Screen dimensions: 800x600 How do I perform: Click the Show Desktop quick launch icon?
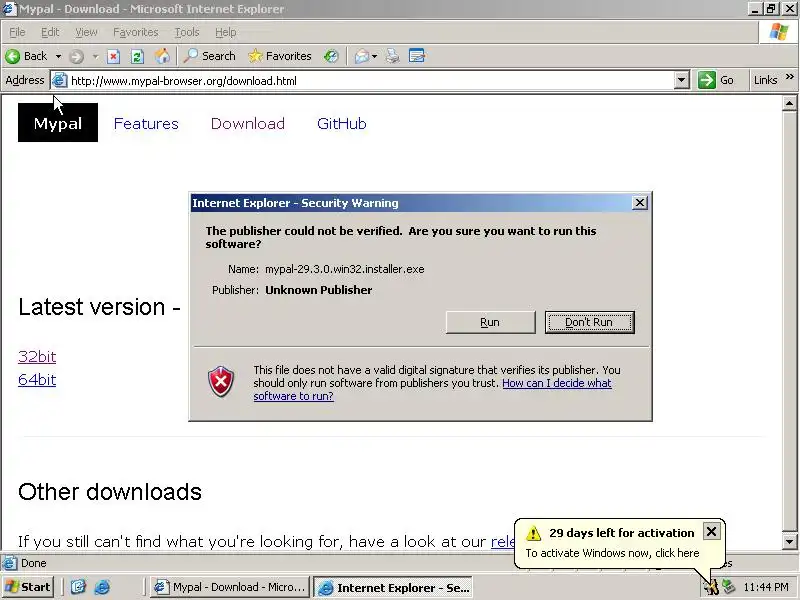click(78, 587)
